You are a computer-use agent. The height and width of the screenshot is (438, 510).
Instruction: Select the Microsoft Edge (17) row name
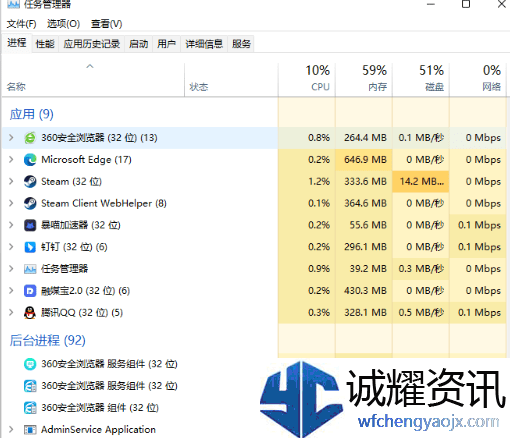[x=86, y=160]
